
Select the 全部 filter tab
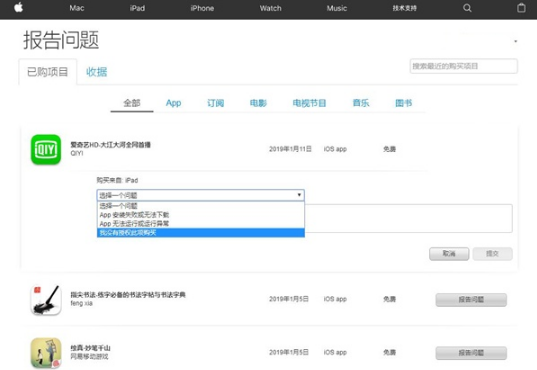[132, 103]
